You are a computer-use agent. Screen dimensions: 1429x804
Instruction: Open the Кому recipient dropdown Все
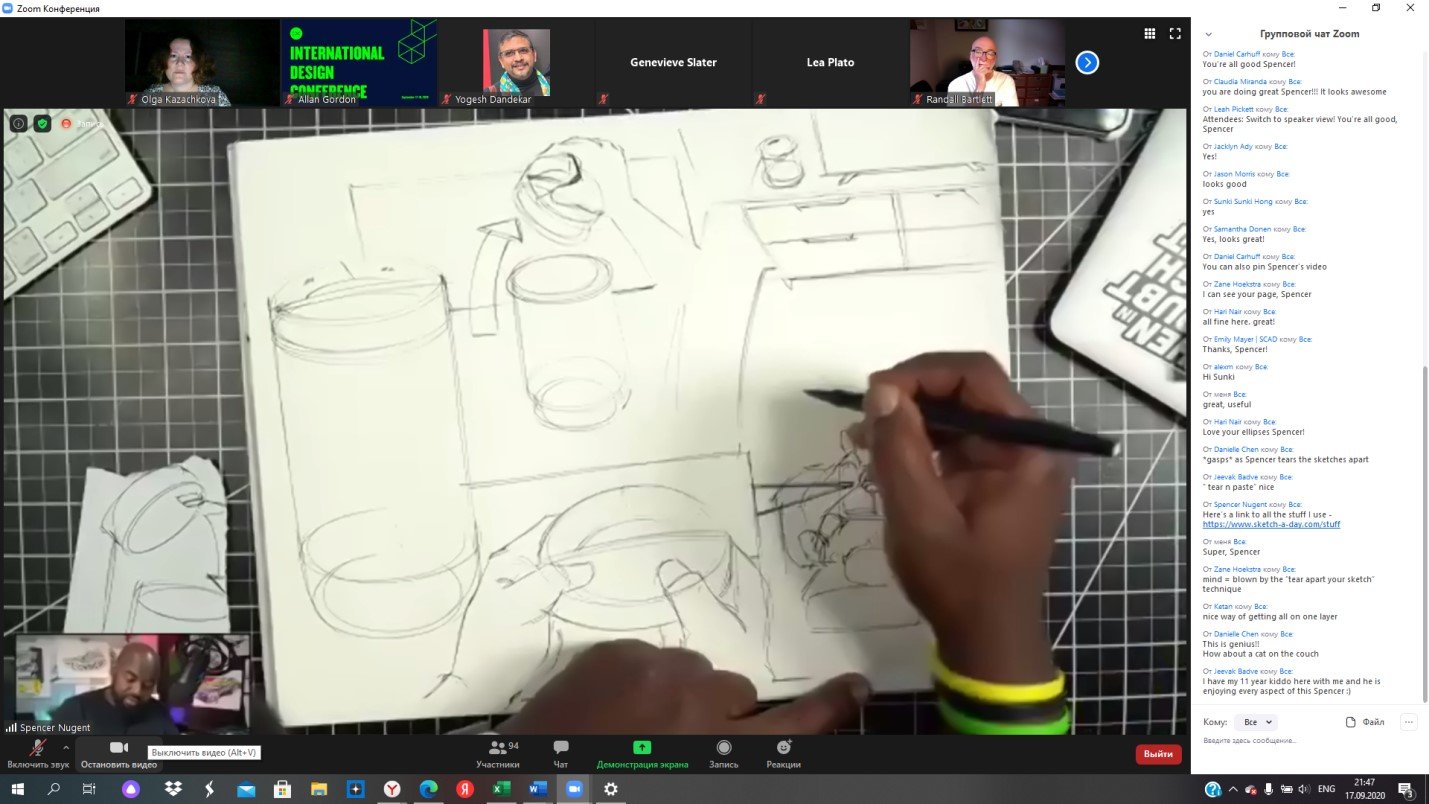click(1255, 721)
